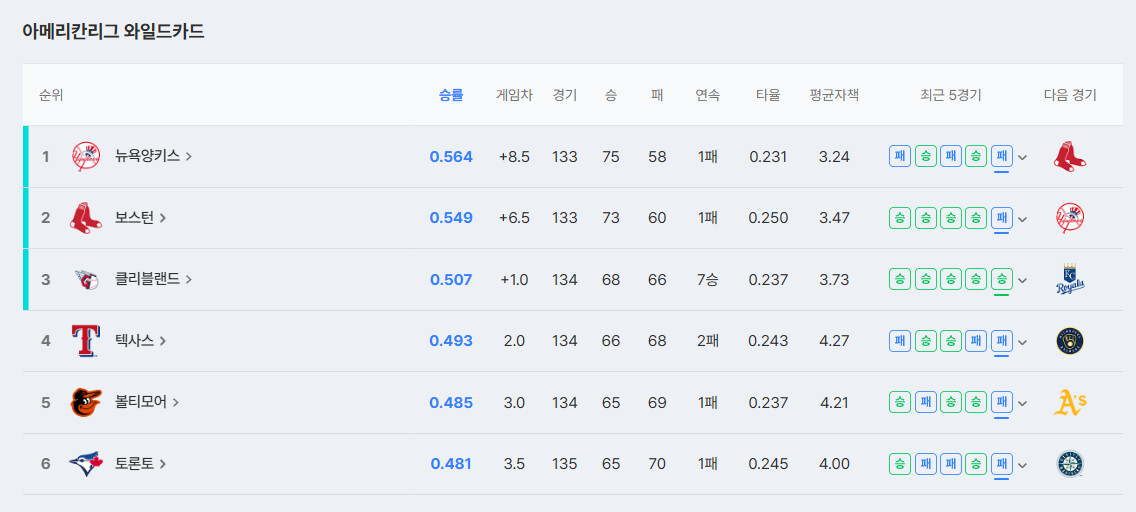Open Brewers next-game logo in Texas row
Viewport: 1136px width, 512px height.
tap(1070, 341)
